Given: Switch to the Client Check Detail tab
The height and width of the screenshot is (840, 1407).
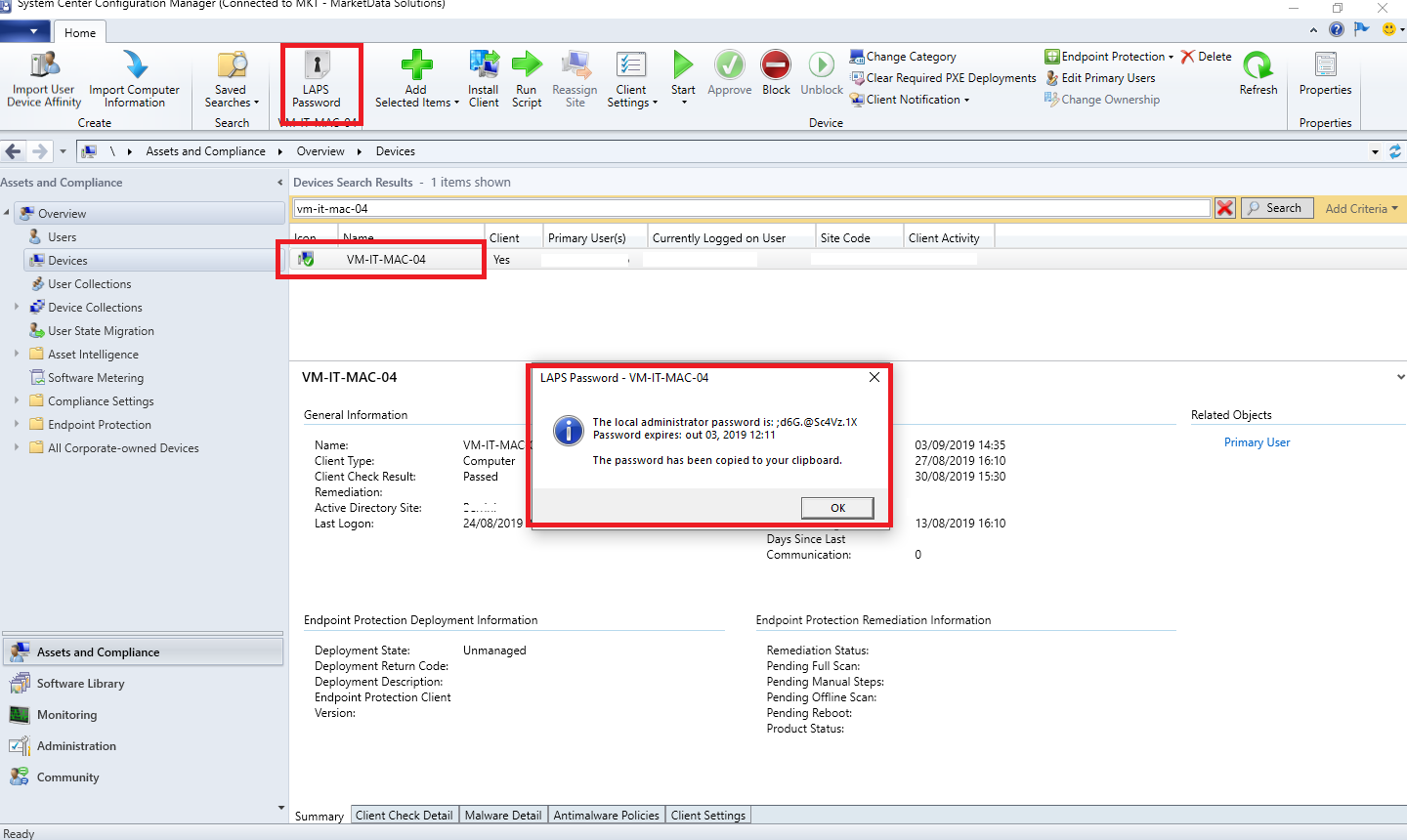Looking at the screenshot, I should [x=404, y=816].
